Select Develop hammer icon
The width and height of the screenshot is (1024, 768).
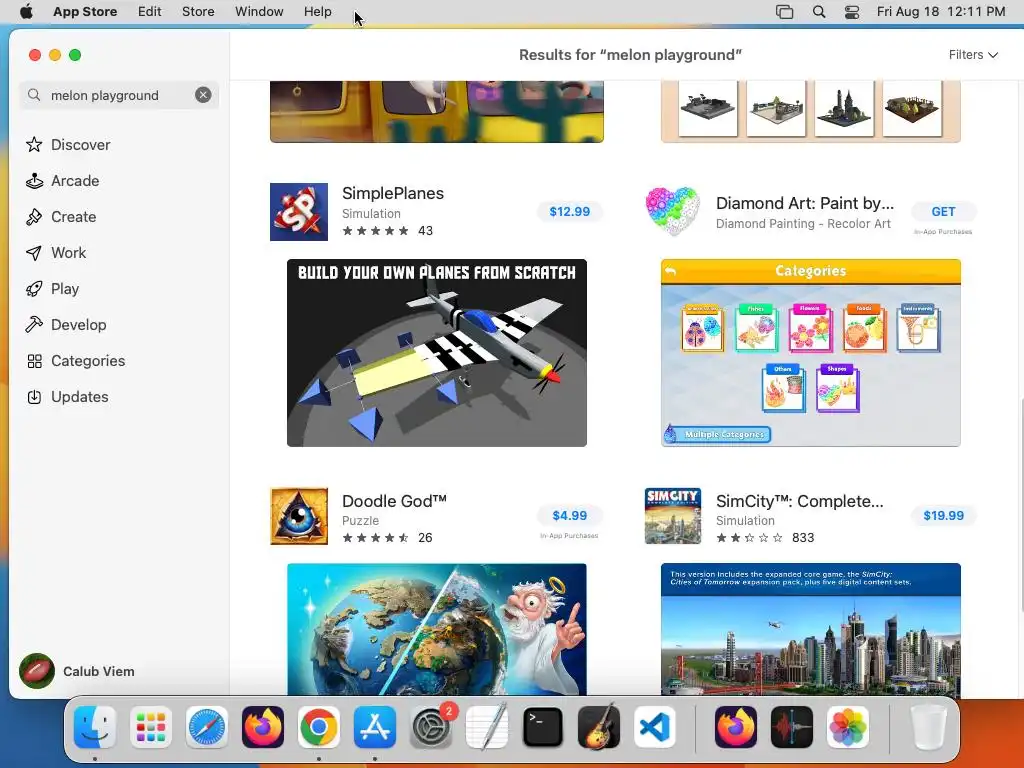[x=34, y=325]
